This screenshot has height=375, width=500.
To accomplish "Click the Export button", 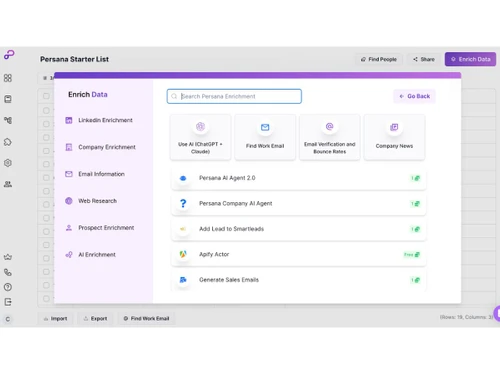I will coord(95,318).
